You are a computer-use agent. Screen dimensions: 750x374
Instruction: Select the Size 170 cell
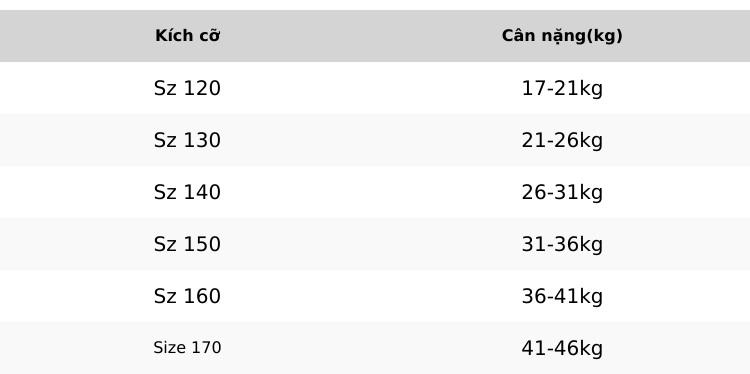point(188,348)
